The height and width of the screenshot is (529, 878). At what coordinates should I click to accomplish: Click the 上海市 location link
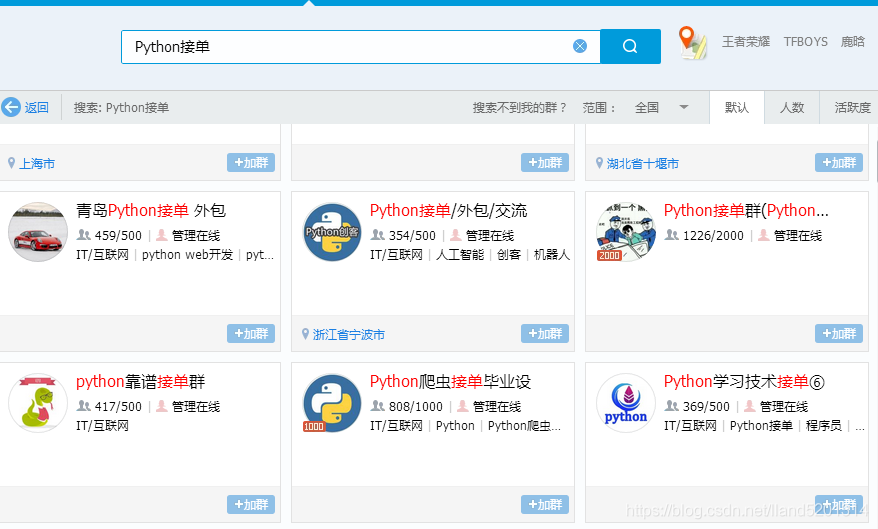37,163
